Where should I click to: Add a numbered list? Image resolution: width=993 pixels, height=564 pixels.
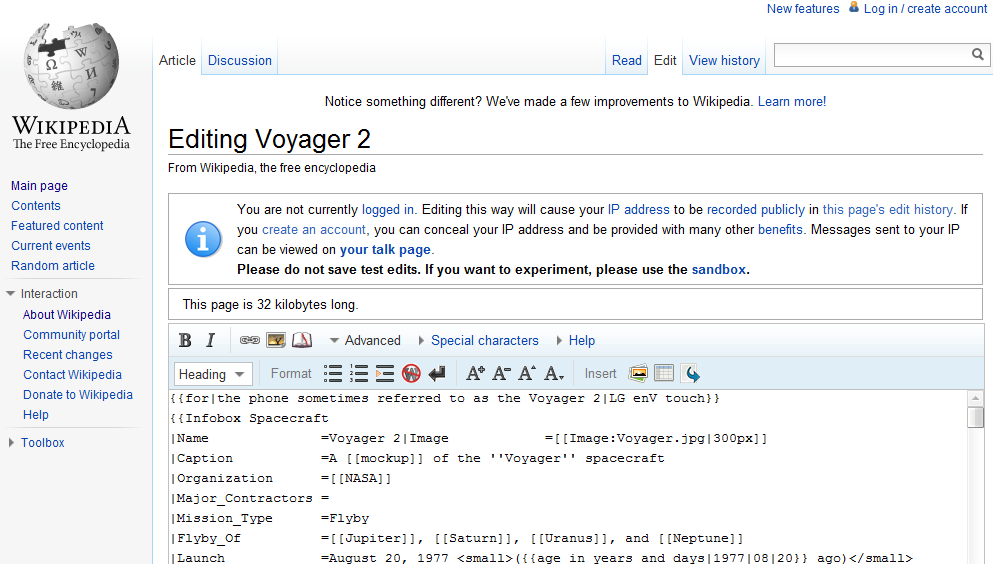point(359,373)
